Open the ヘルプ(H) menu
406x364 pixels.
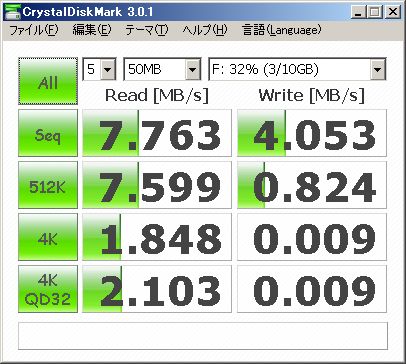pos(205,30)
